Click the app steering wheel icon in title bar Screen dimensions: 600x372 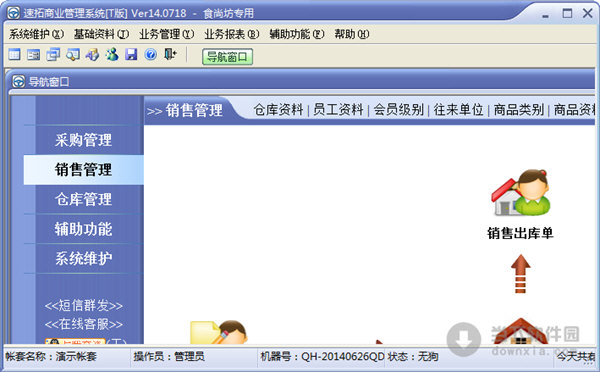[13, 13]
